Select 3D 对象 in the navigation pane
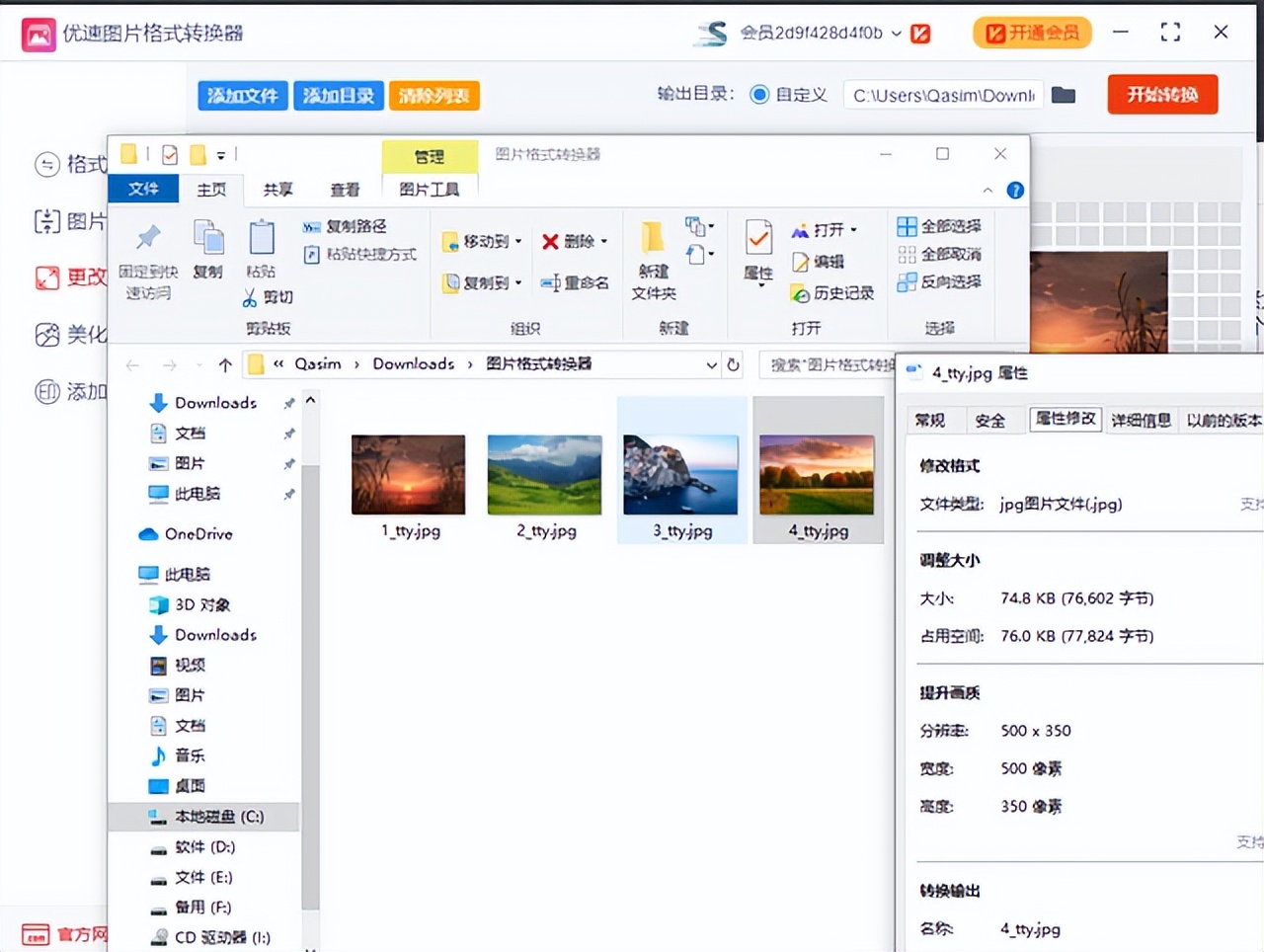Screen dimensions: 1264x952 (x=189, y=604)
